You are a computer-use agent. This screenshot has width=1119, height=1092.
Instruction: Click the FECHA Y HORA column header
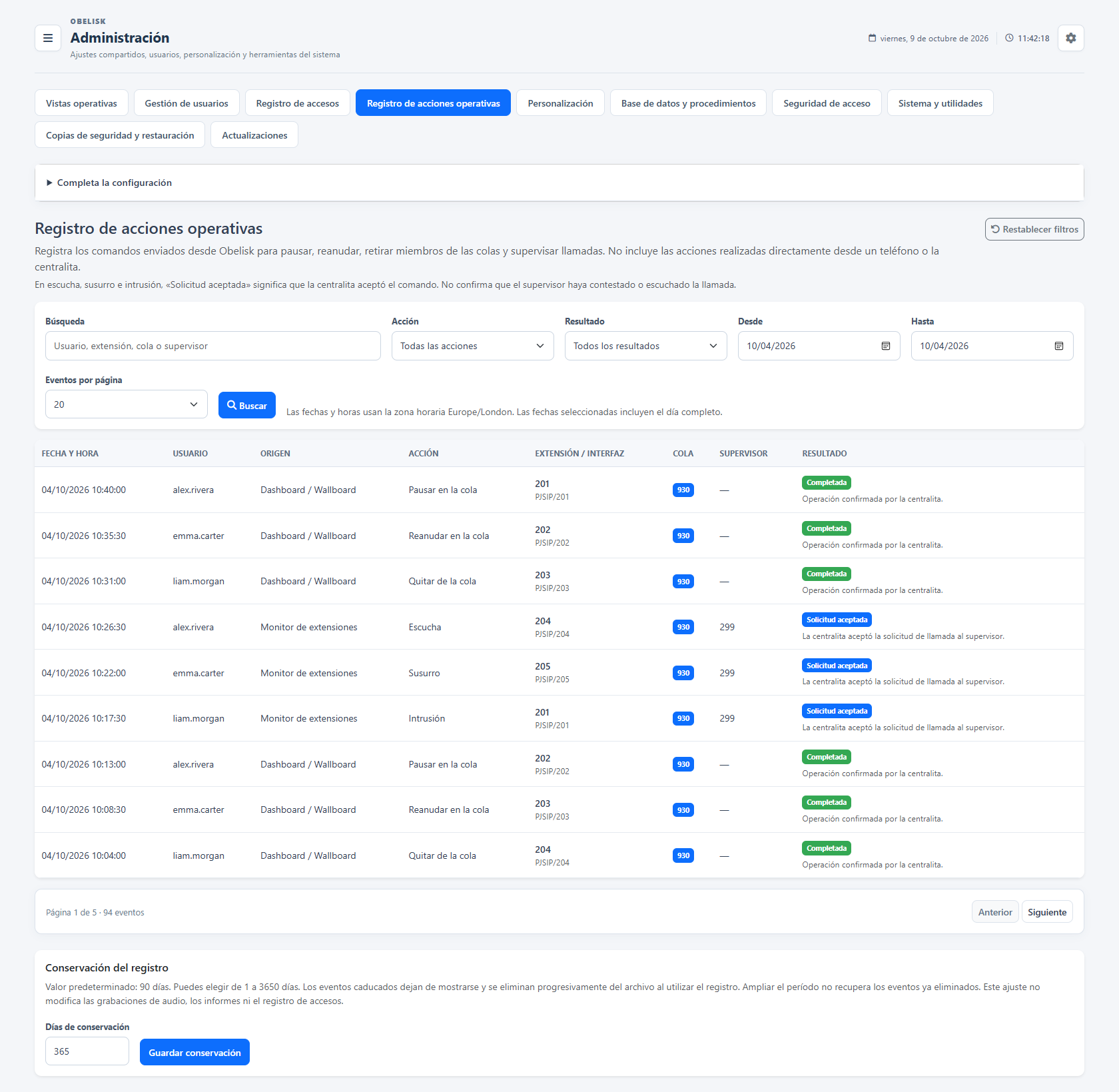(70, 454)
